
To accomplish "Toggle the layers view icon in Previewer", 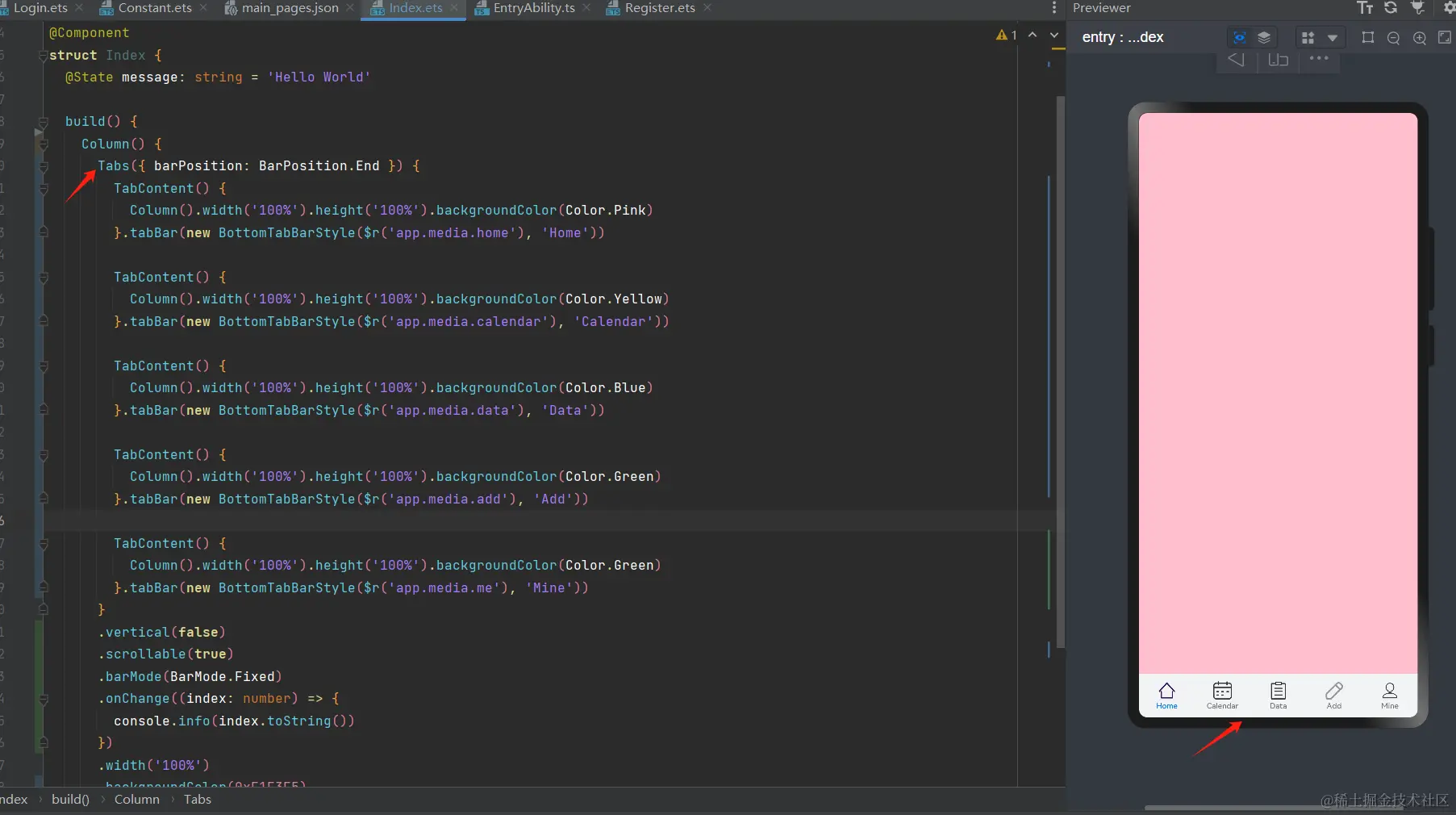I will point(1264,37).
